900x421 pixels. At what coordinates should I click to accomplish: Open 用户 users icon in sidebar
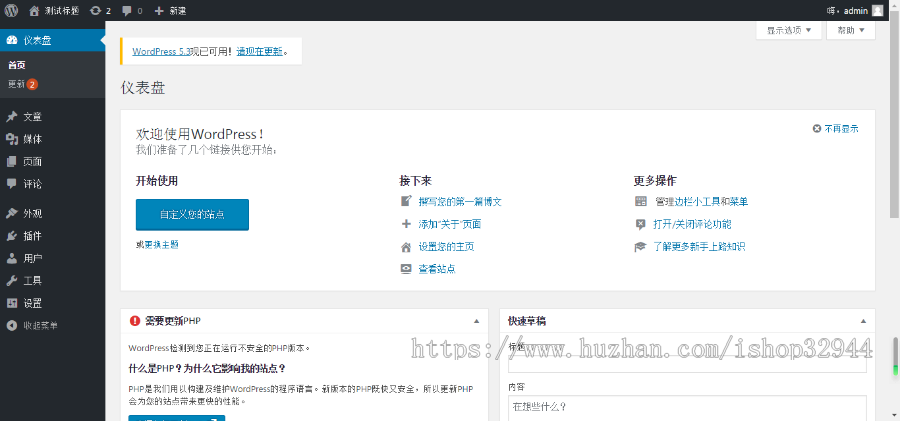[x=11, y=258]
